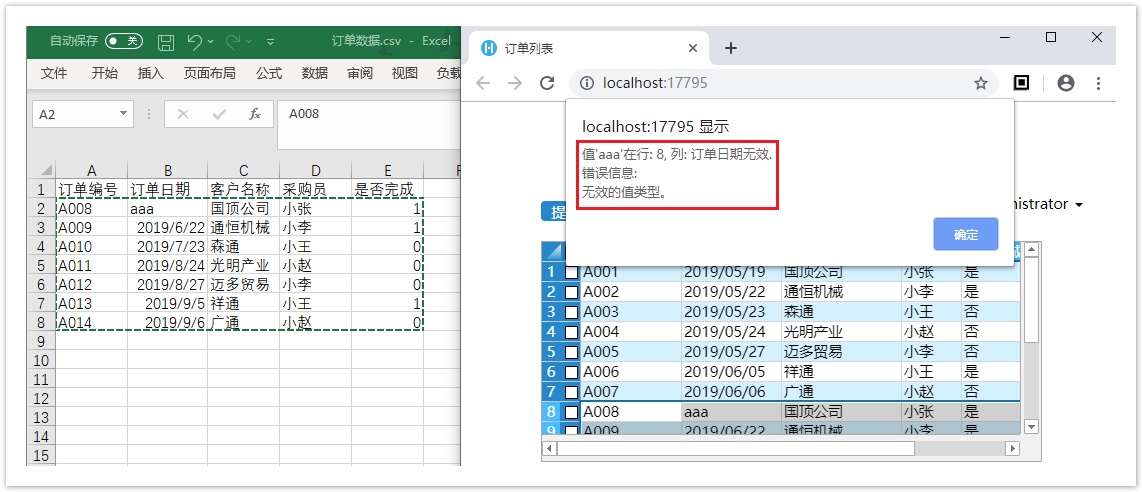The image size is (1142, 492).
Task: Check the checkbox for order A002
Action: [571, 292]
